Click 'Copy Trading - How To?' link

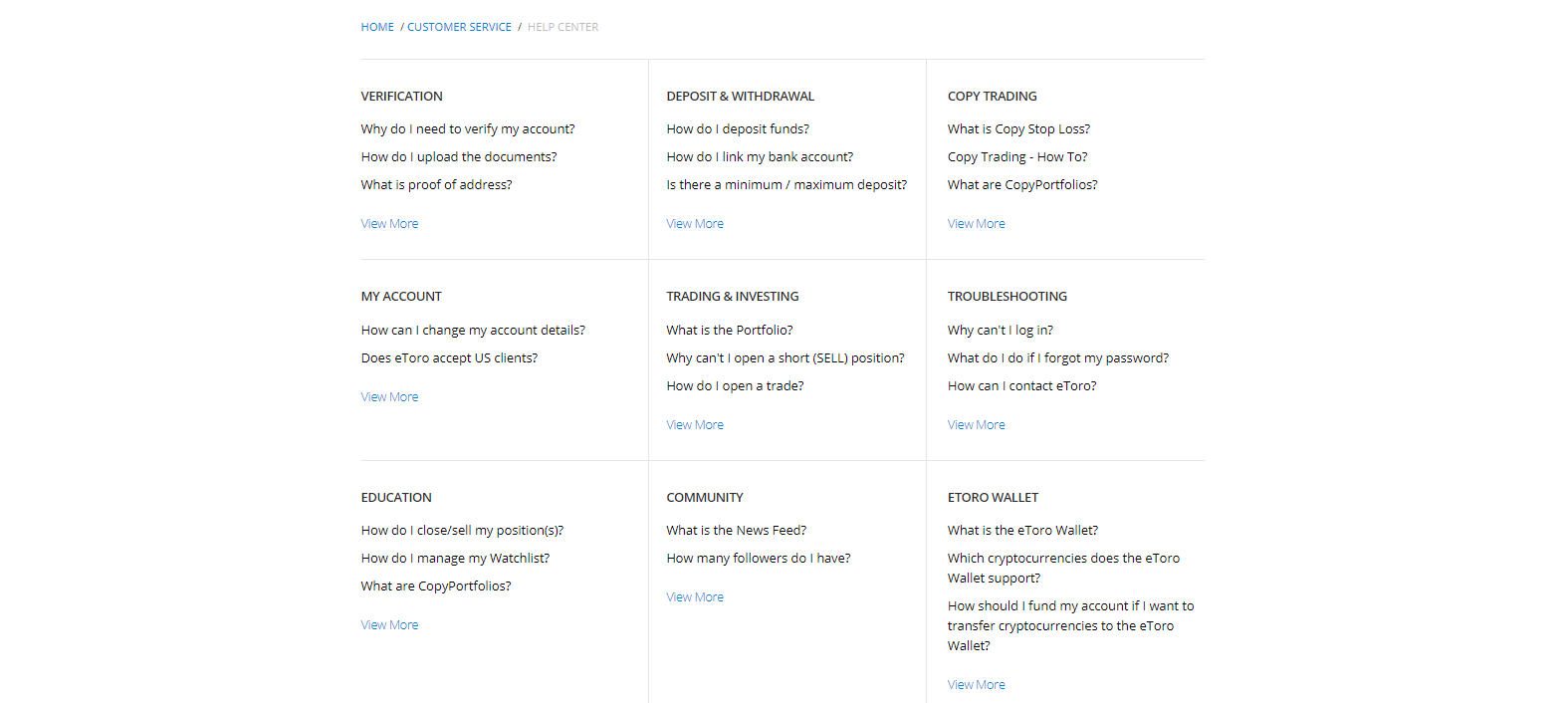1017,157
